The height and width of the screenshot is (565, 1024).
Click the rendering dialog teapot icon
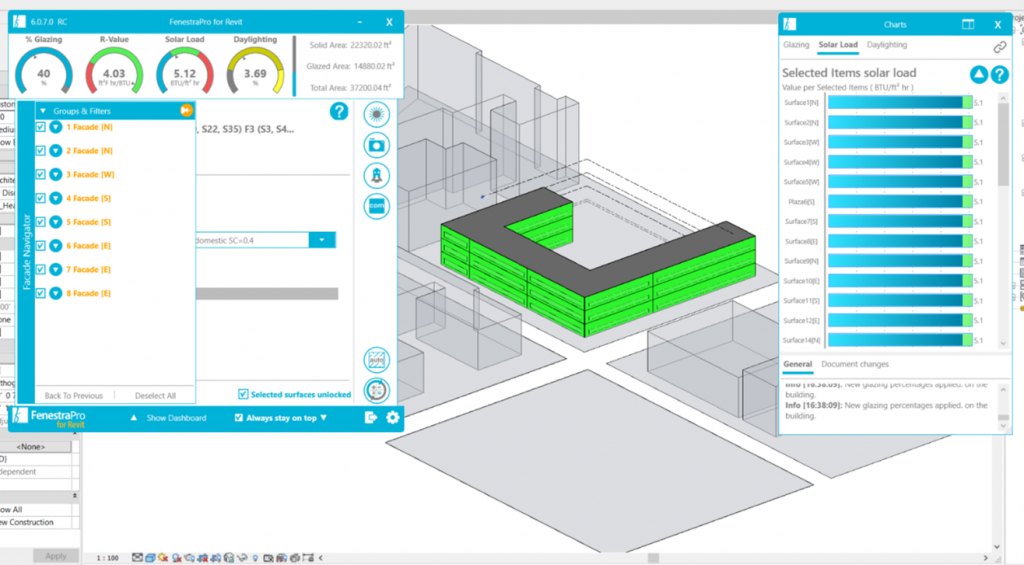point(189,558)
